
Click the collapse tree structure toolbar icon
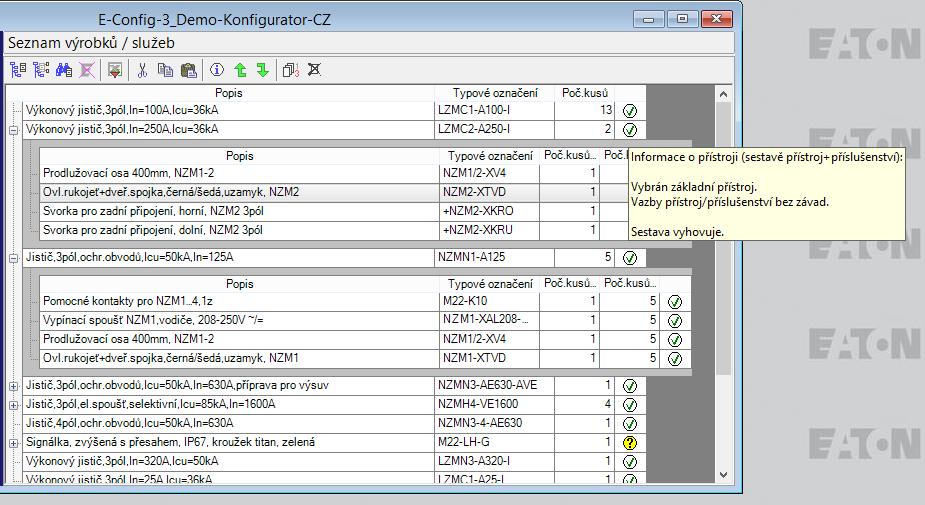[18, 70]
